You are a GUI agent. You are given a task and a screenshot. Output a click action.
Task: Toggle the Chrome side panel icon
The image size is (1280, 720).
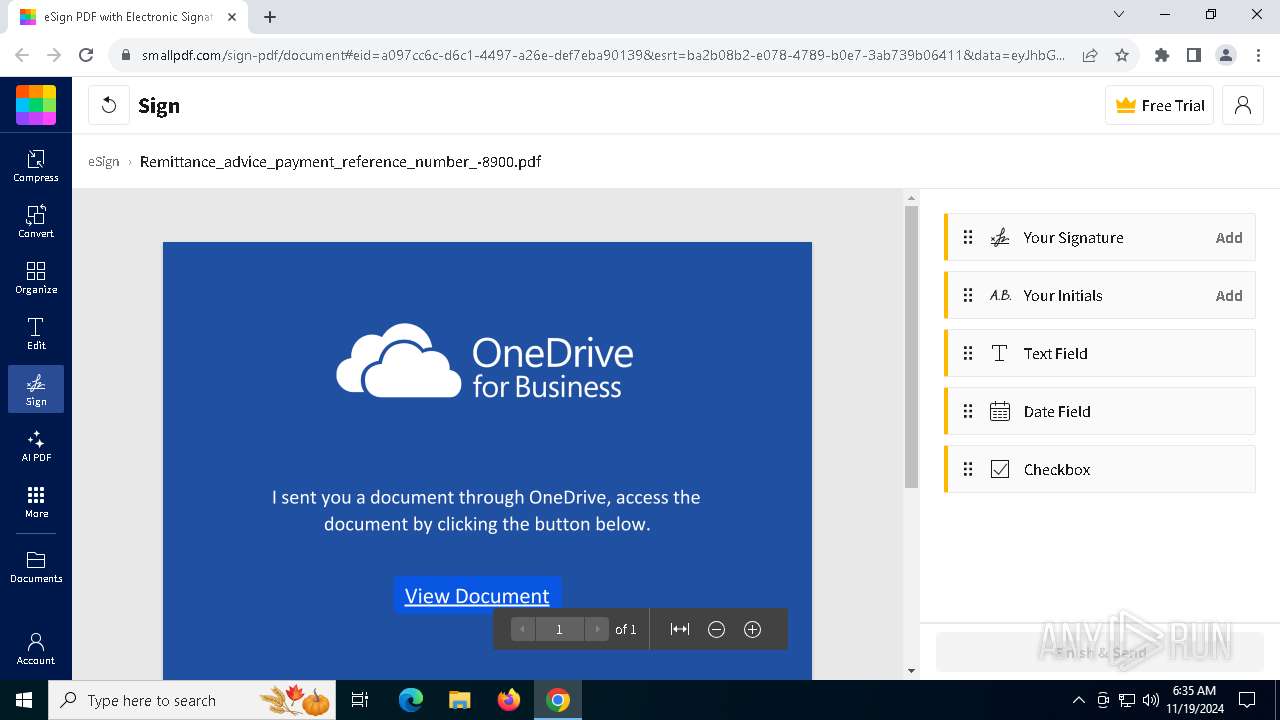(1193, 55)
